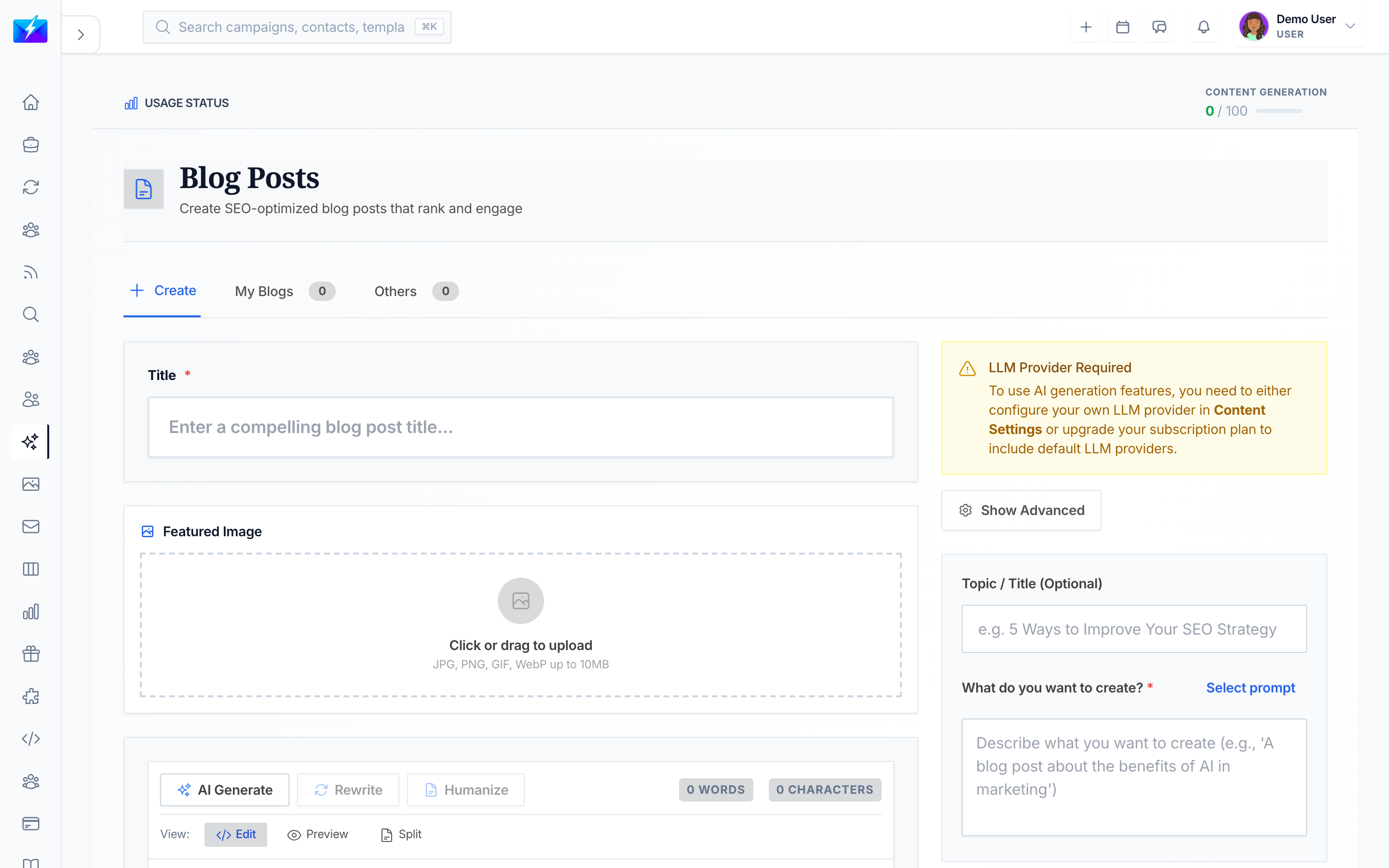Click the content generation usage progress bar
Screen dimensions: 1389x868
click(x=1279, y=111)
